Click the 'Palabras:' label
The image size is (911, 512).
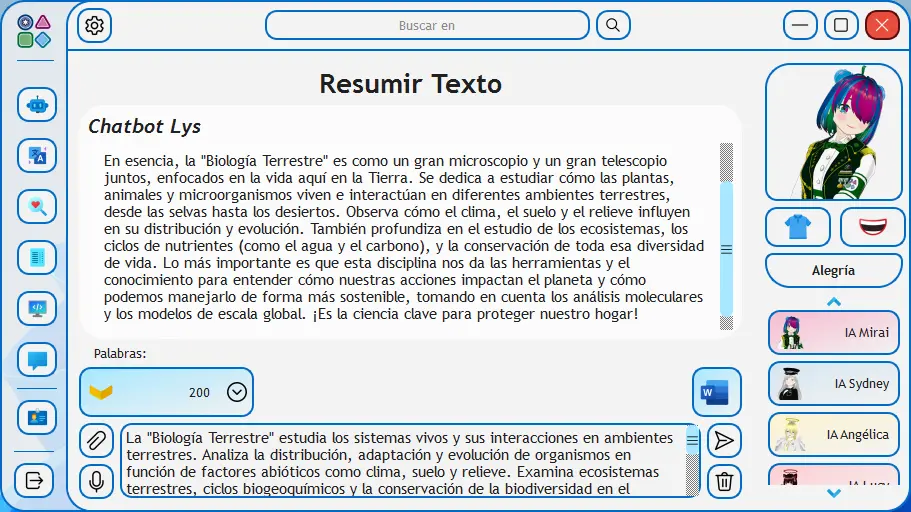pyautogui.click(x=120, y=353)
